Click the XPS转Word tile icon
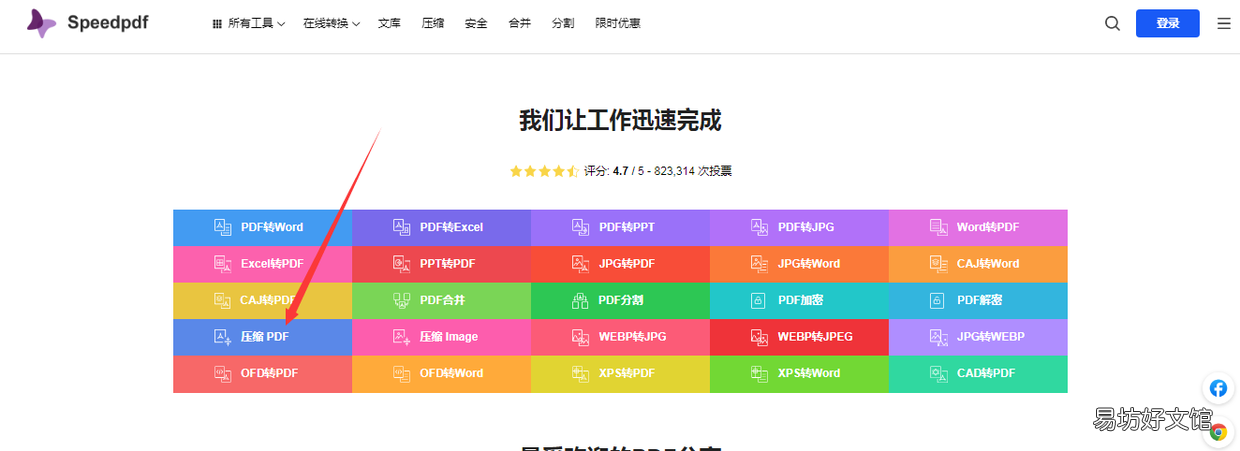This screenshot has width=1240, height=451. coord(759,373)
